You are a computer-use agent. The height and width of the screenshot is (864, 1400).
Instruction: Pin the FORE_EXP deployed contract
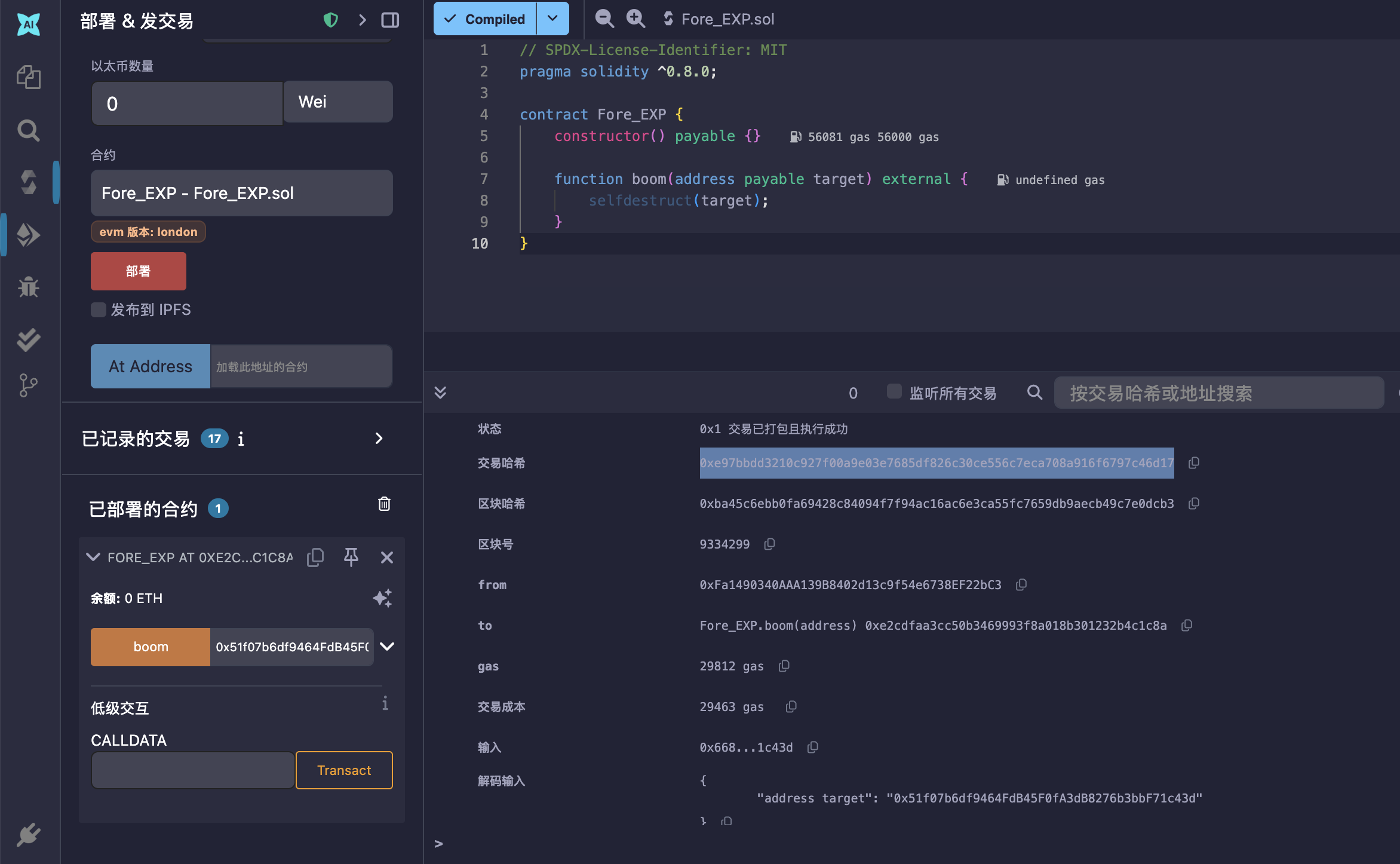click(x=351, y=557)
